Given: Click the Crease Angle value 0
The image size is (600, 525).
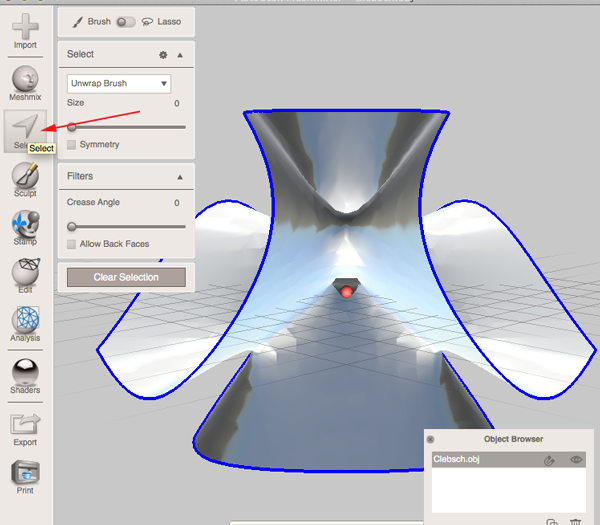Looking at the screenshot, I should click(x=177, y=203).
